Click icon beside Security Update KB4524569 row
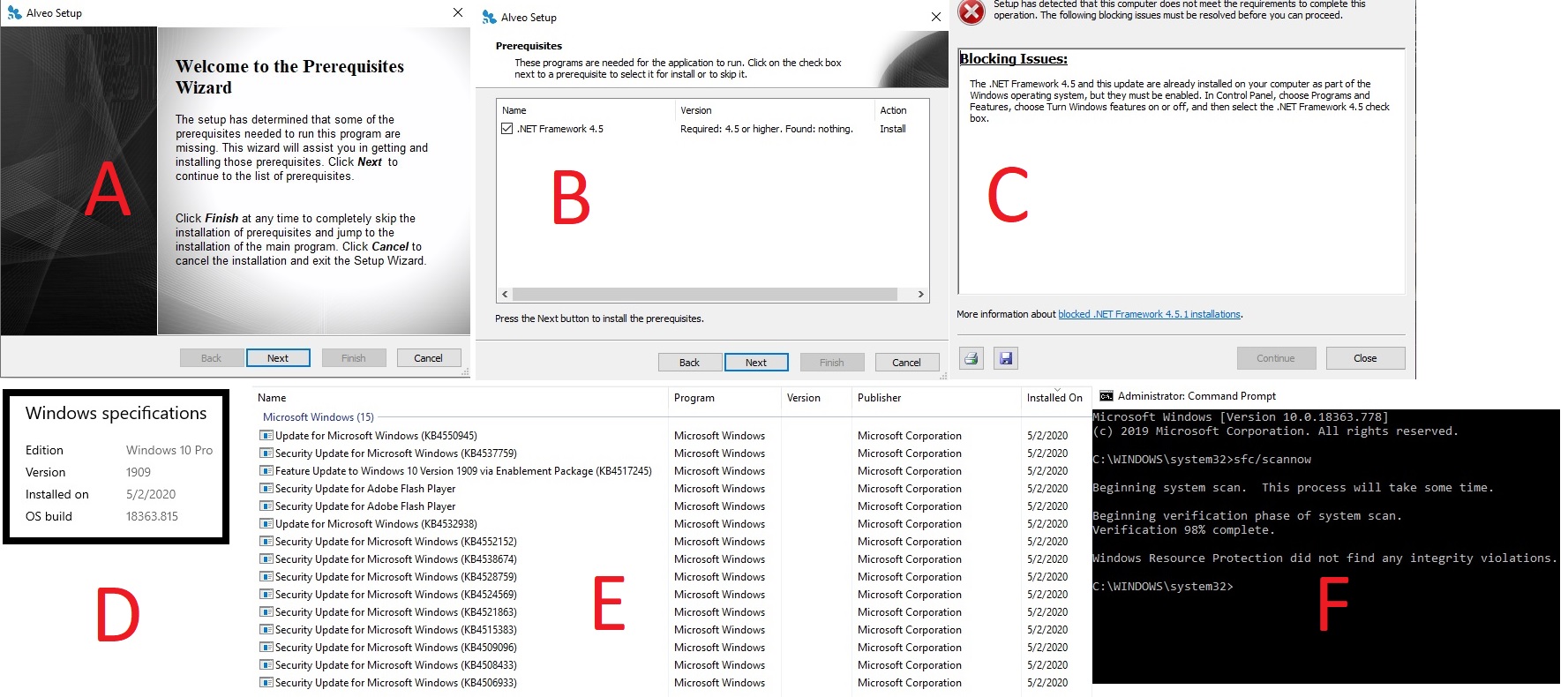 coord(266,595)
